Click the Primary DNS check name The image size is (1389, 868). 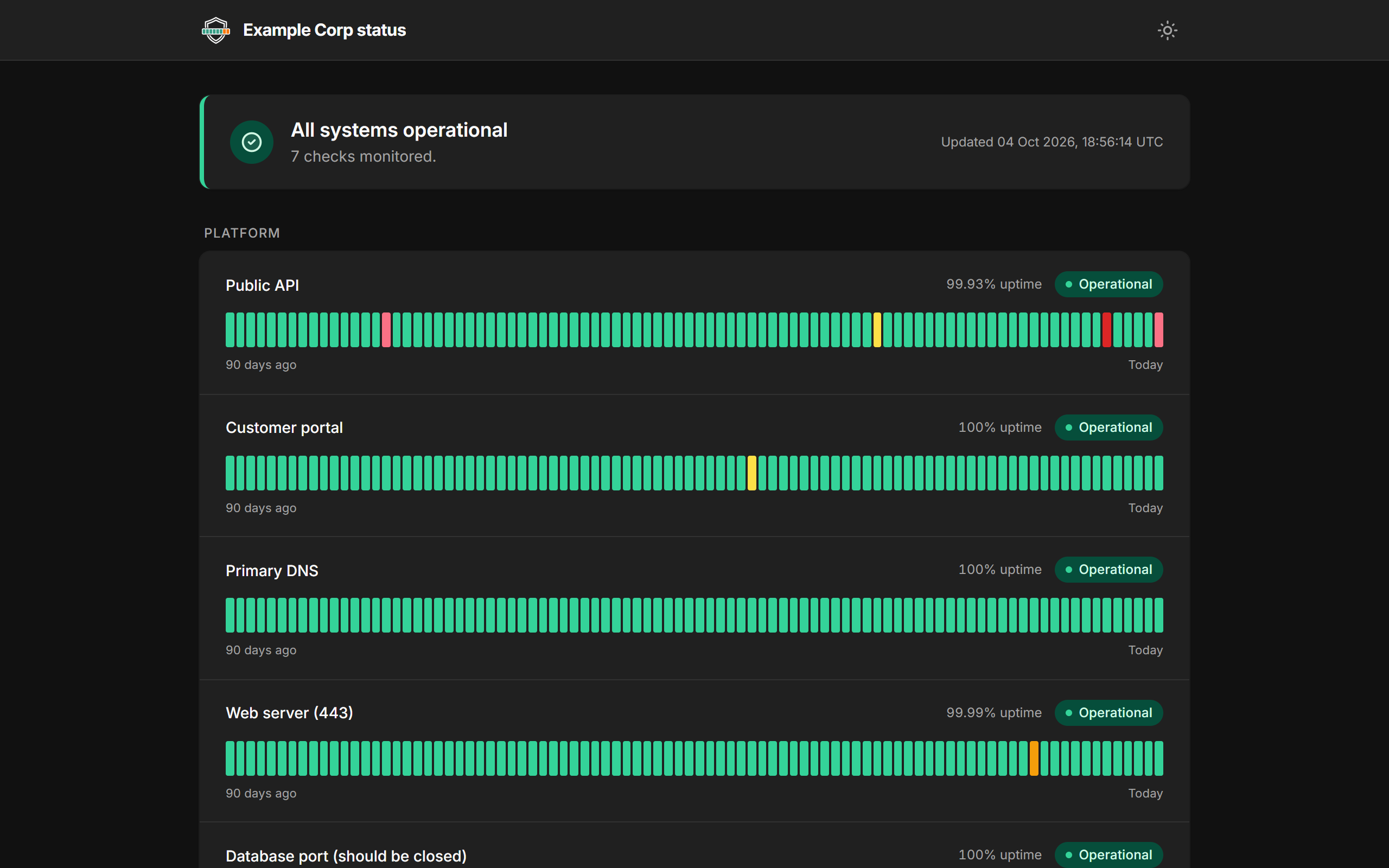pyautogui.click(x=271, y=571)
